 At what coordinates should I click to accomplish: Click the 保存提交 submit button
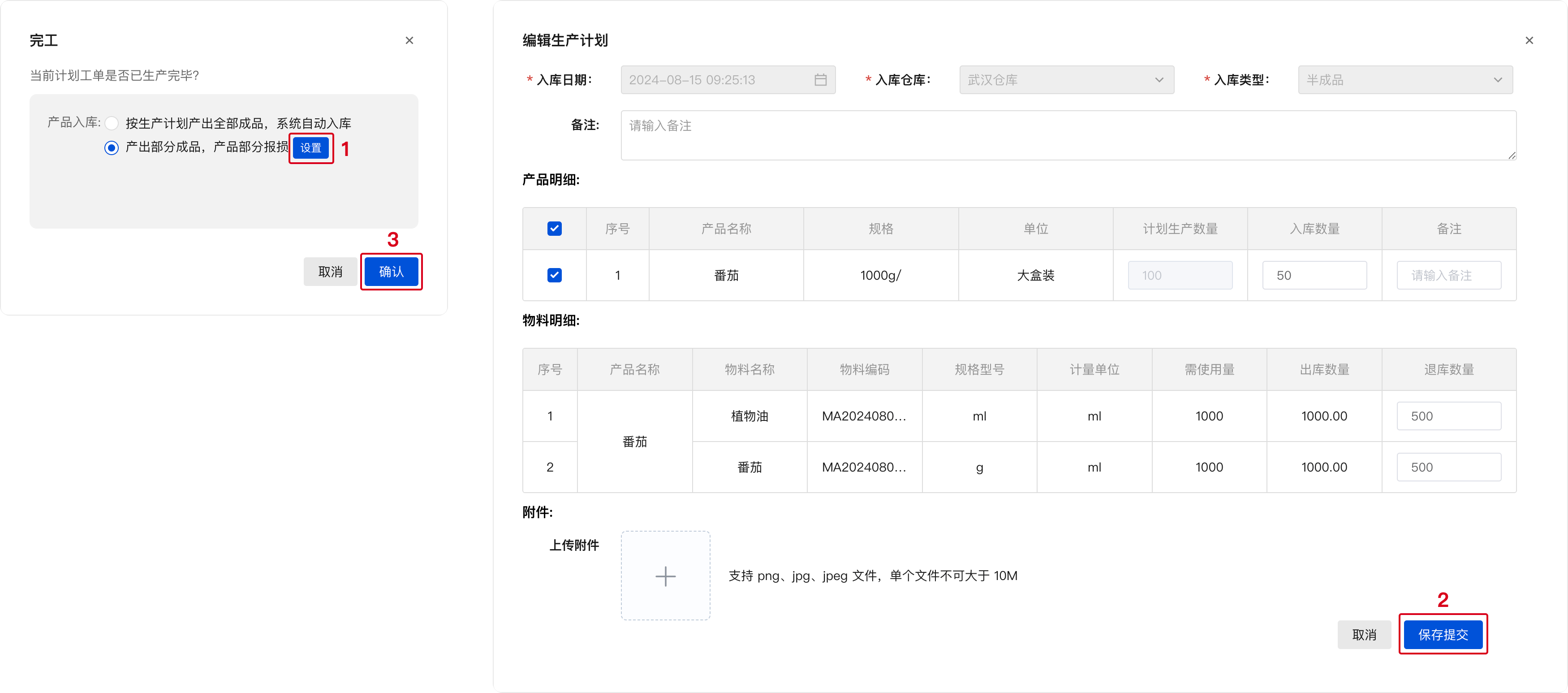pyautogui.click(x=1443, y=635)
